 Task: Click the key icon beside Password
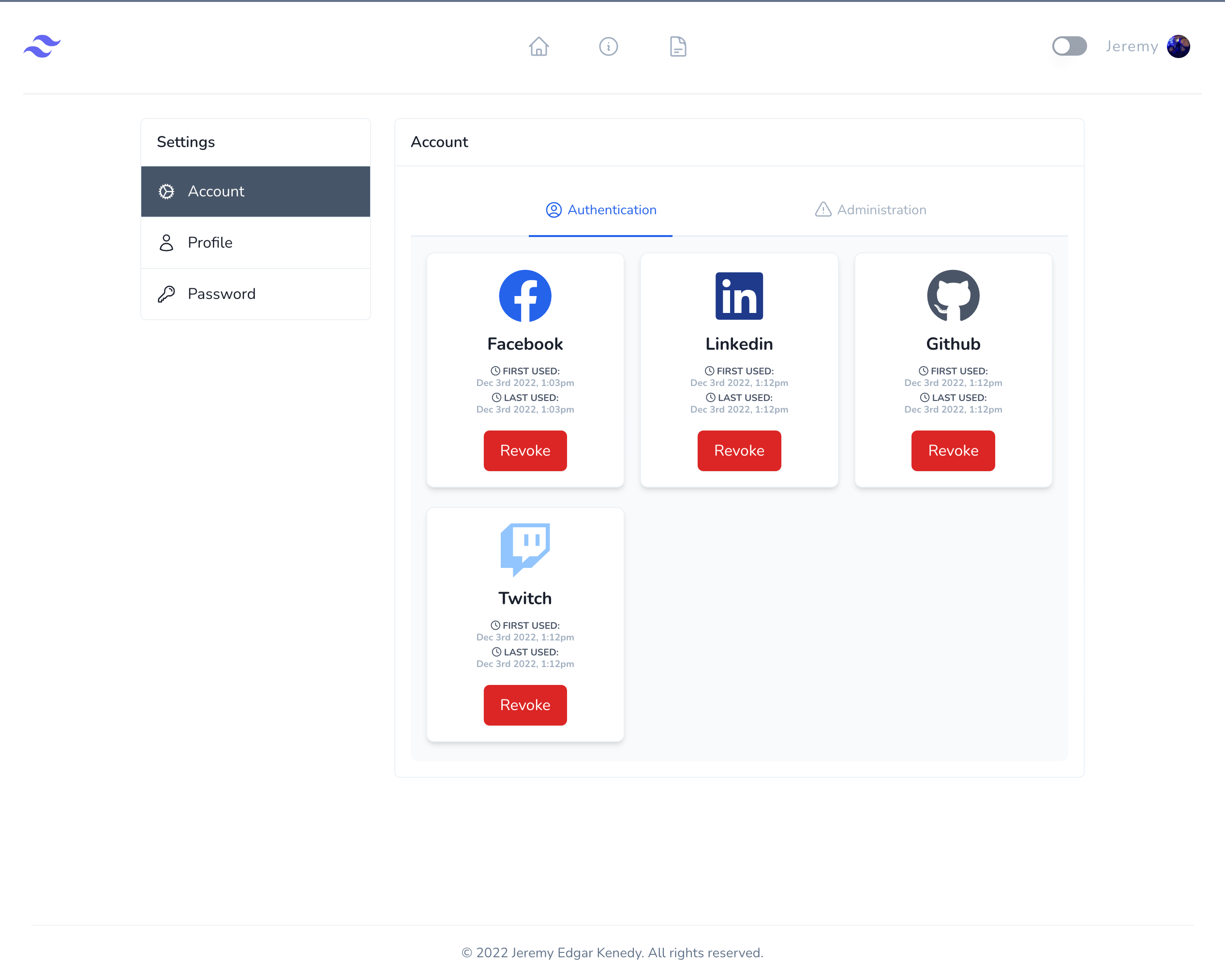[x=166, y=294]
